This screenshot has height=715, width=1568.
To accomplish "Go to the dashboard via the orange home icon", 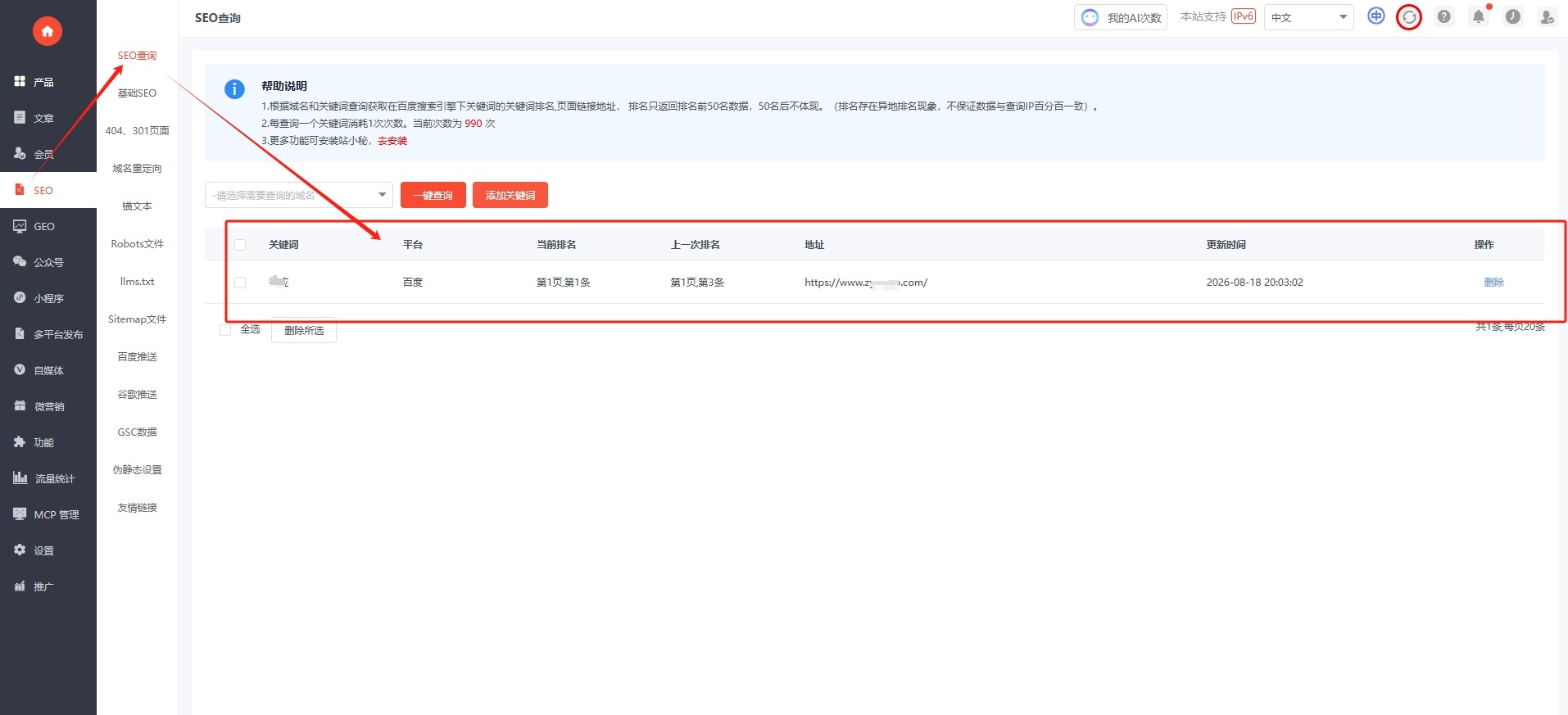I will 48,31.
